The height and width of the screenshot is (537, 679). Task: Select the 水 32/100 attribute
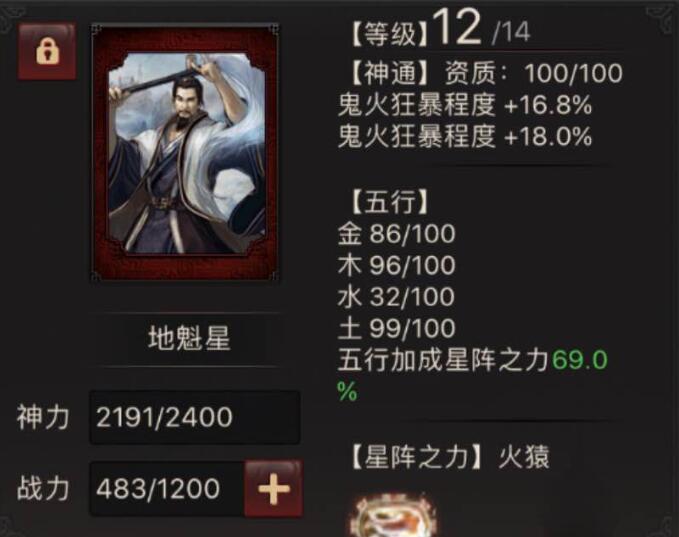point(396,297)
